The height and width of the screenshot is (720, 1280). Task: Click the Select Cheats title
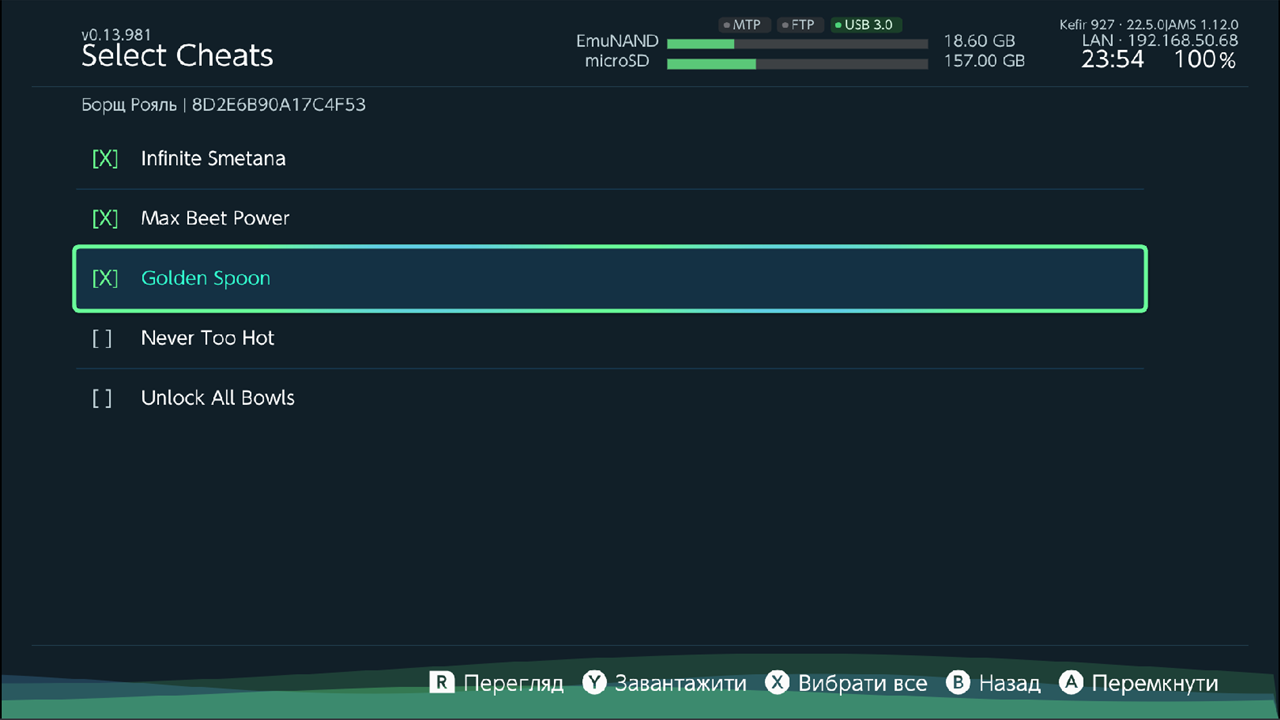tap(177, 57)
